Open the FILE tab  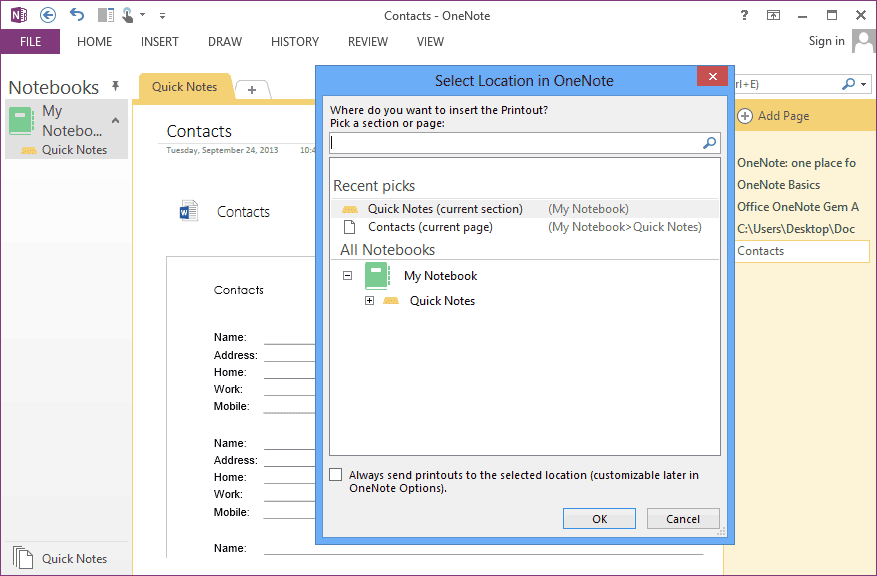[30, 42]
